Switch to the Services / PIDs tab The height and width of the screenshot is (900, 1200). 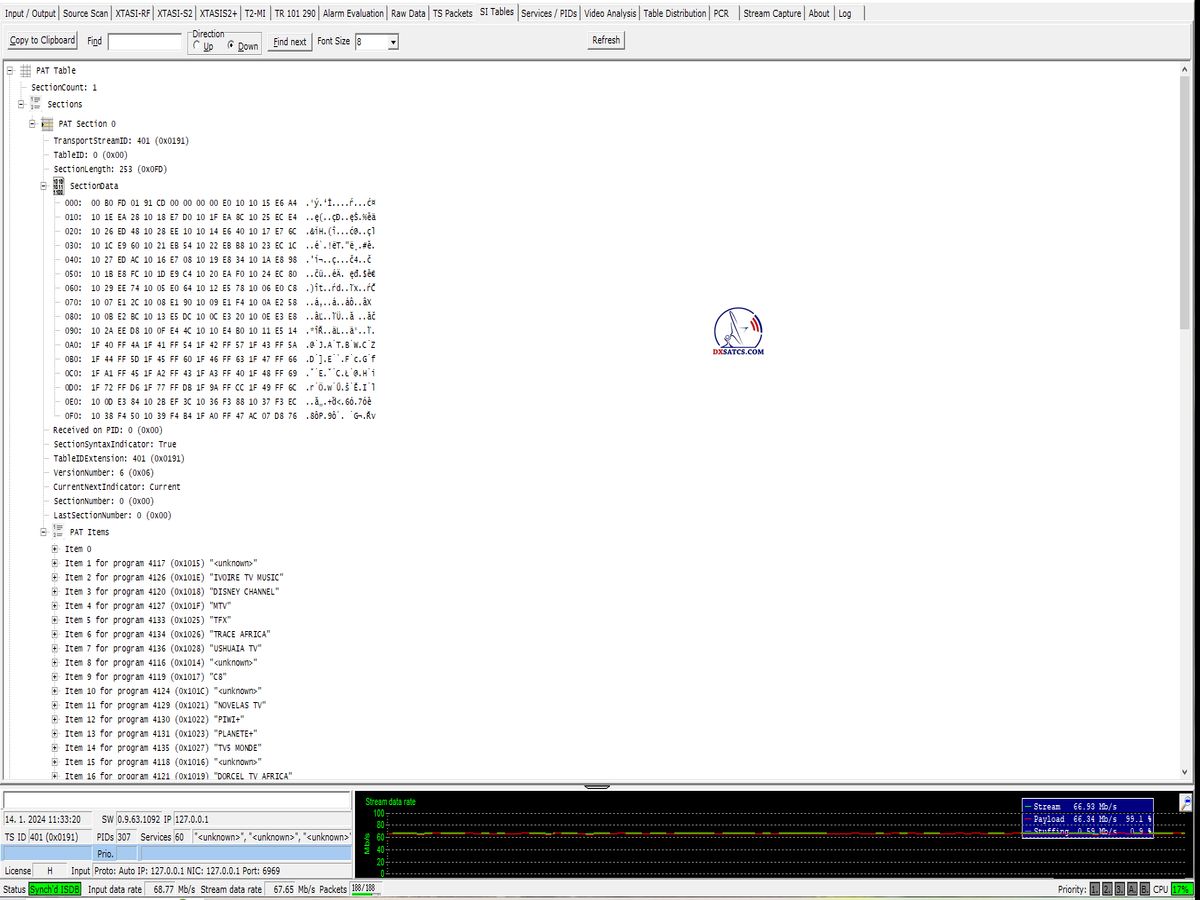click(x=549, y=13)
